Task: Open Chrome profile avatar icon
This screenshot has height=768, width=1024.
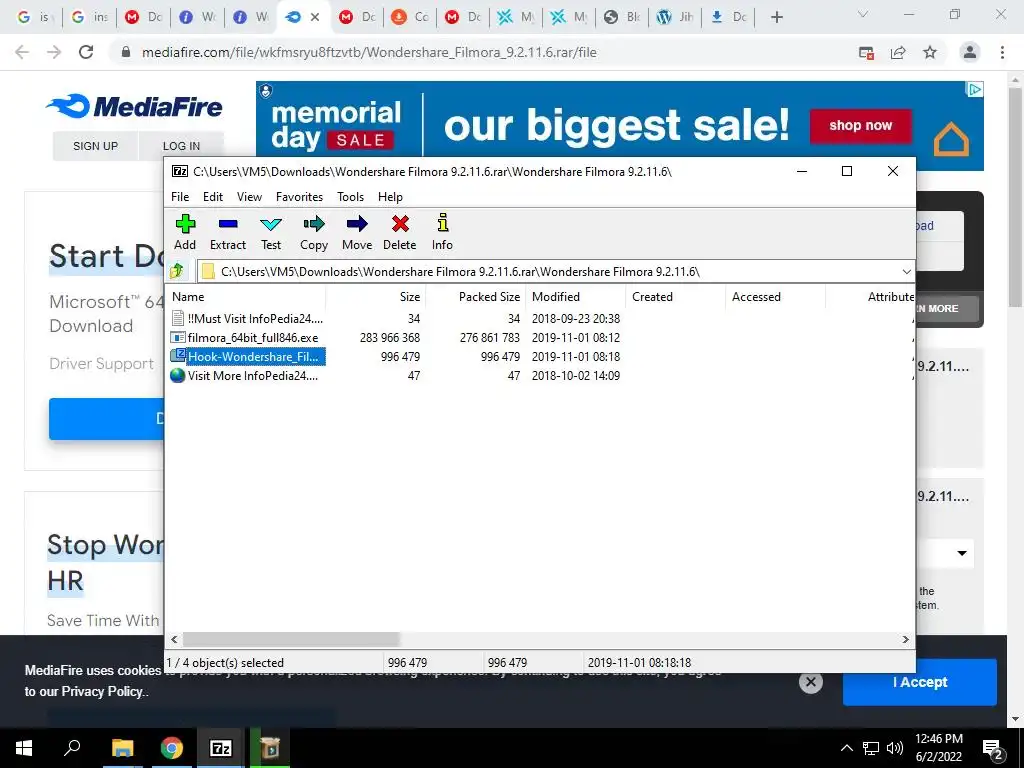Action: click(x=970, y=52)
